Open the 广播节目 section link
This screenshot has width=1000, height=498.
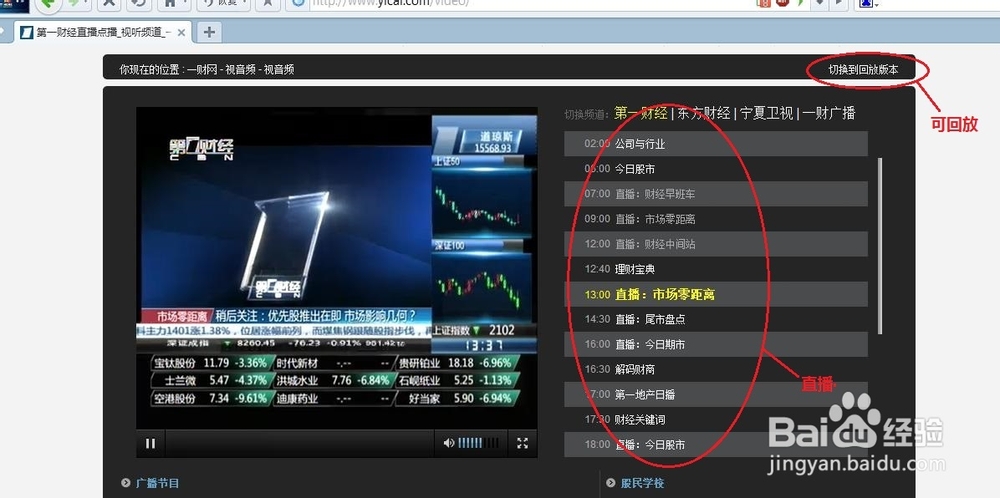[x=157, y=483]
